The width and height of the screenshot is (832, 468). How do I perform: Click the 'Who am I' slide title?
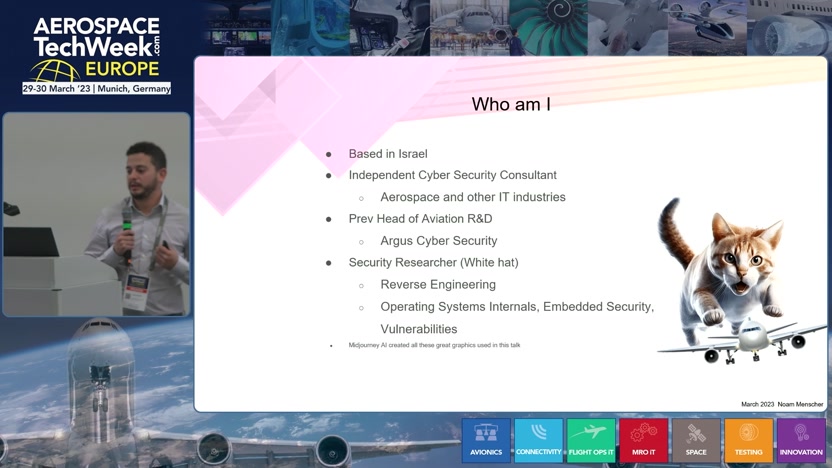tap(511, 104)
